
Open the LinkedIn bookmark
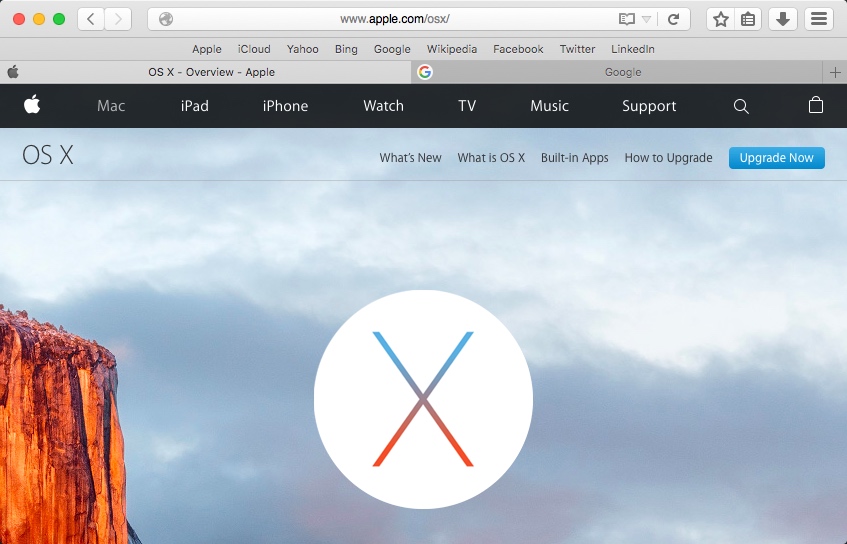tap(633, 49)
